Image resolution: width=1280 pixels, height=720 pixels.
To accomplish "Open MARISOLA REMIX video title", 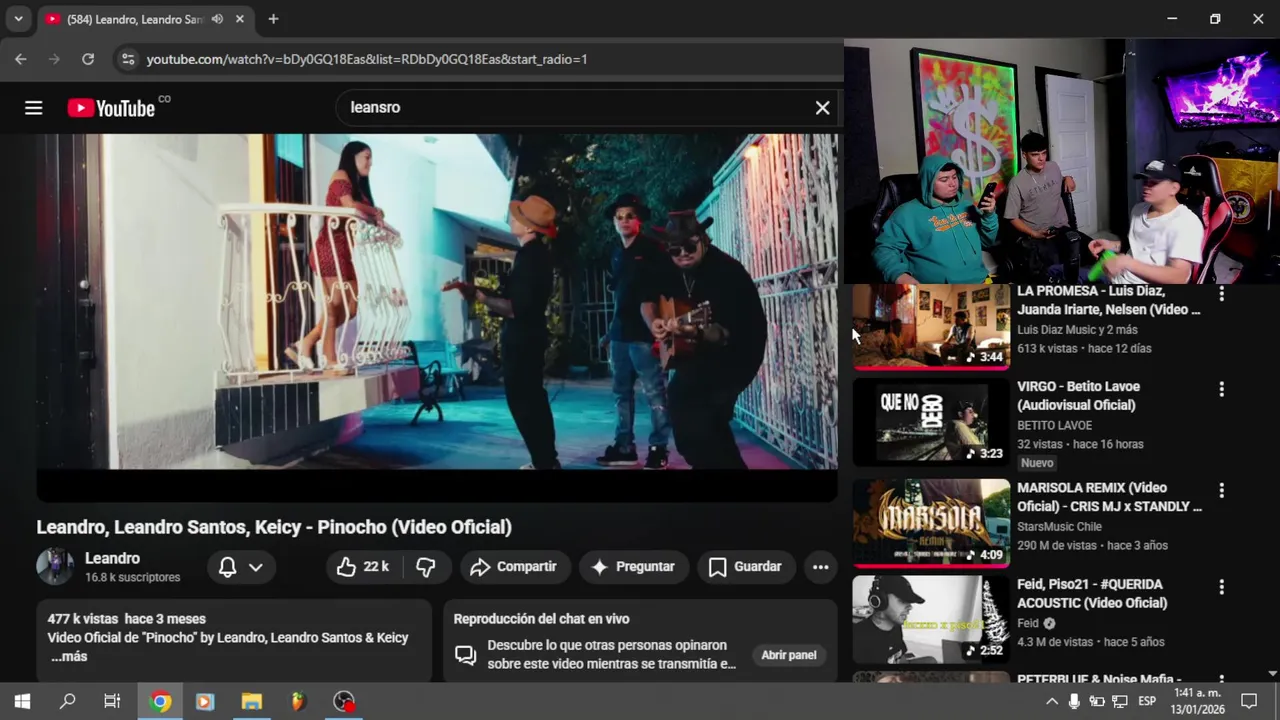I will (1109, 497).
